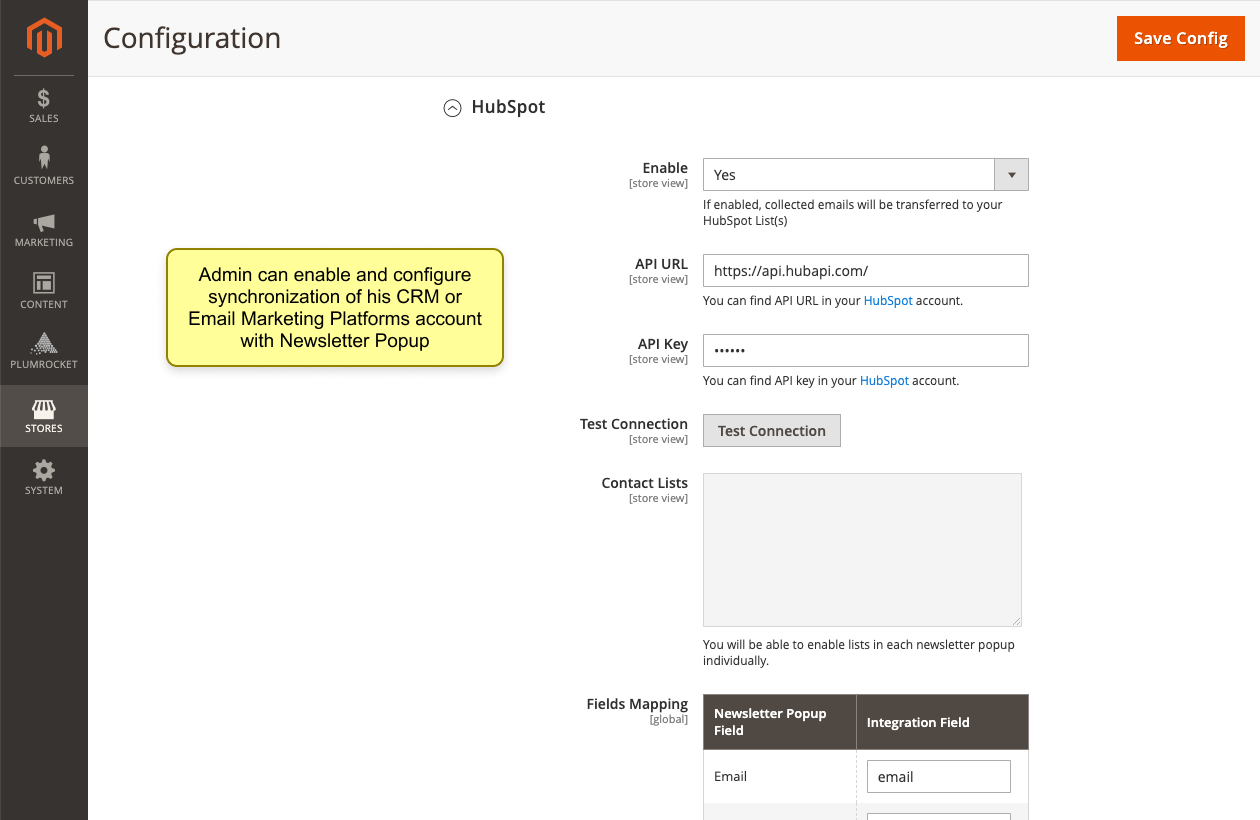Collapse the HubSpot section
1260x820 pixels.
(453, 108)
